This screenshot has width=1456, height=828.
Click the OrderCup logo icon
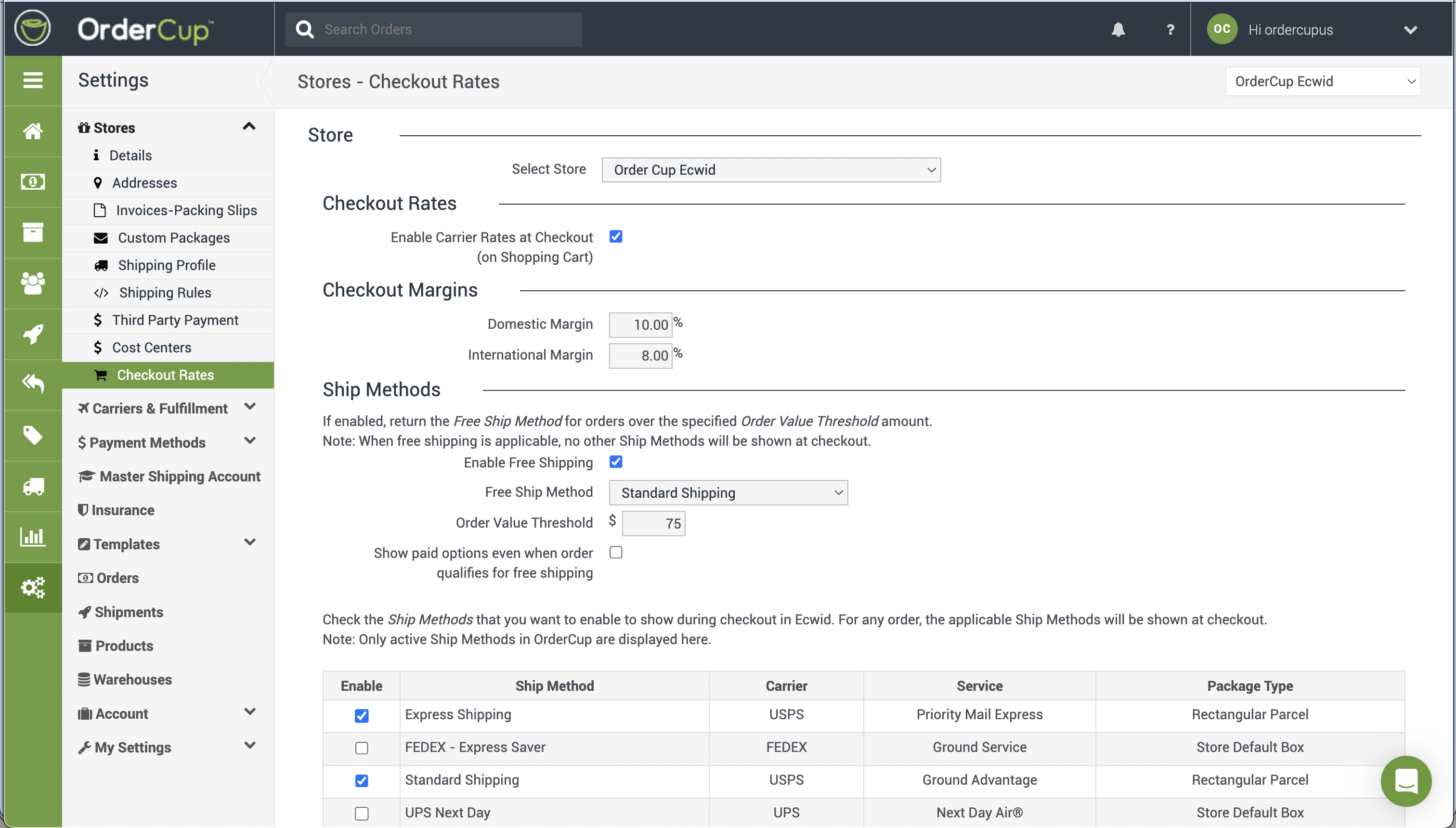[32, 28]
